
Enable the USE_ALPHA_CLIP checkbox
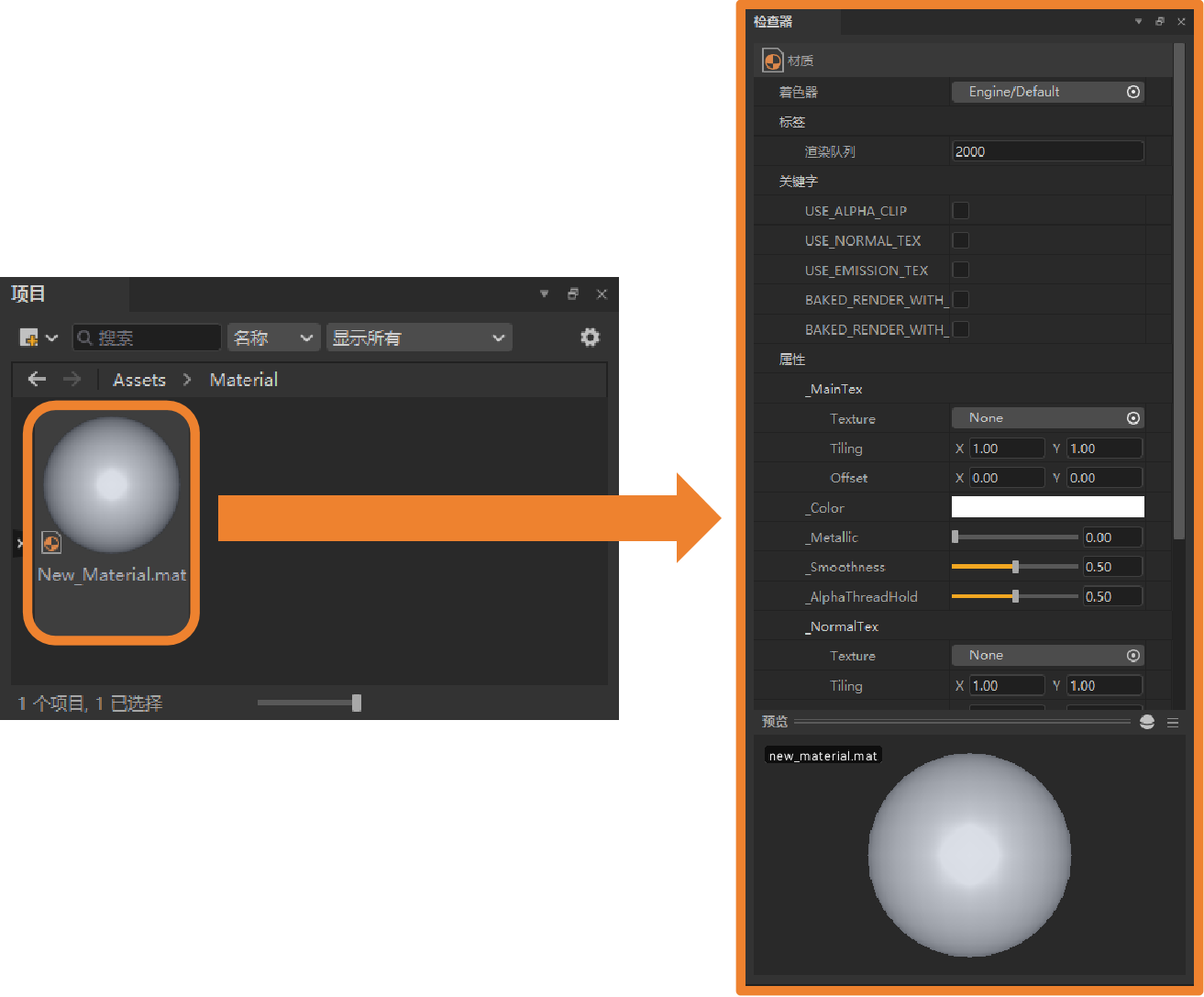961,211
